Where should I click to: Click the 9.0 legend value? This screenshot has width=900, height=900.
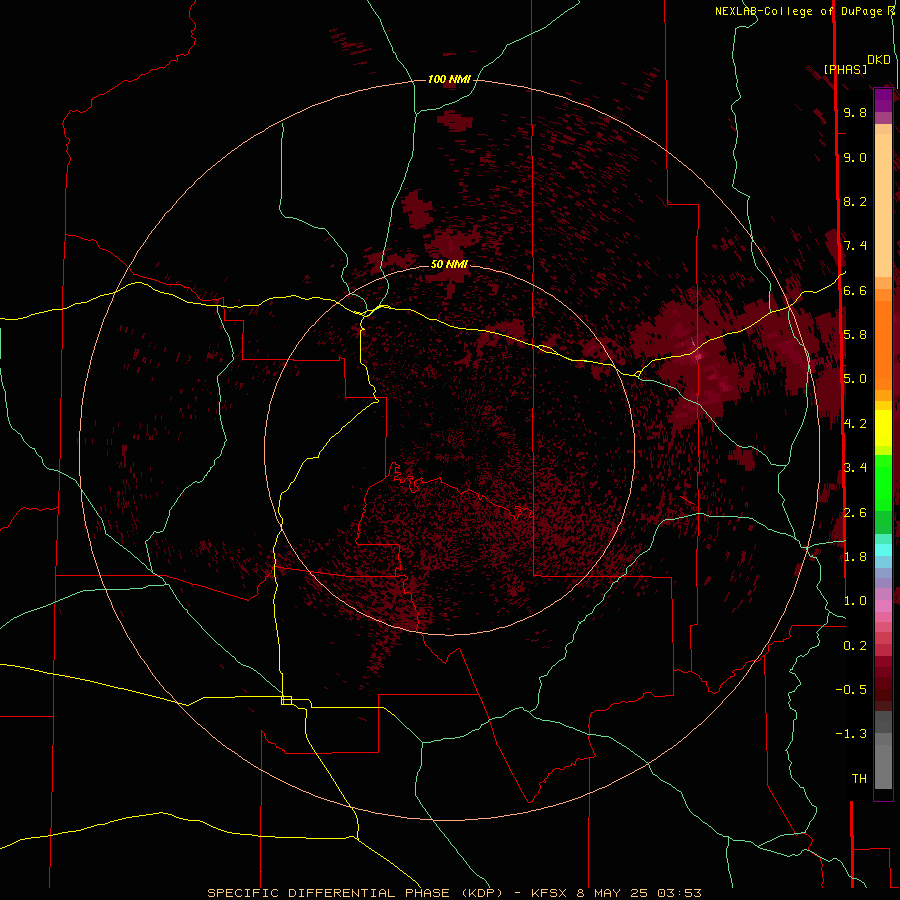(x=855, y=157)
